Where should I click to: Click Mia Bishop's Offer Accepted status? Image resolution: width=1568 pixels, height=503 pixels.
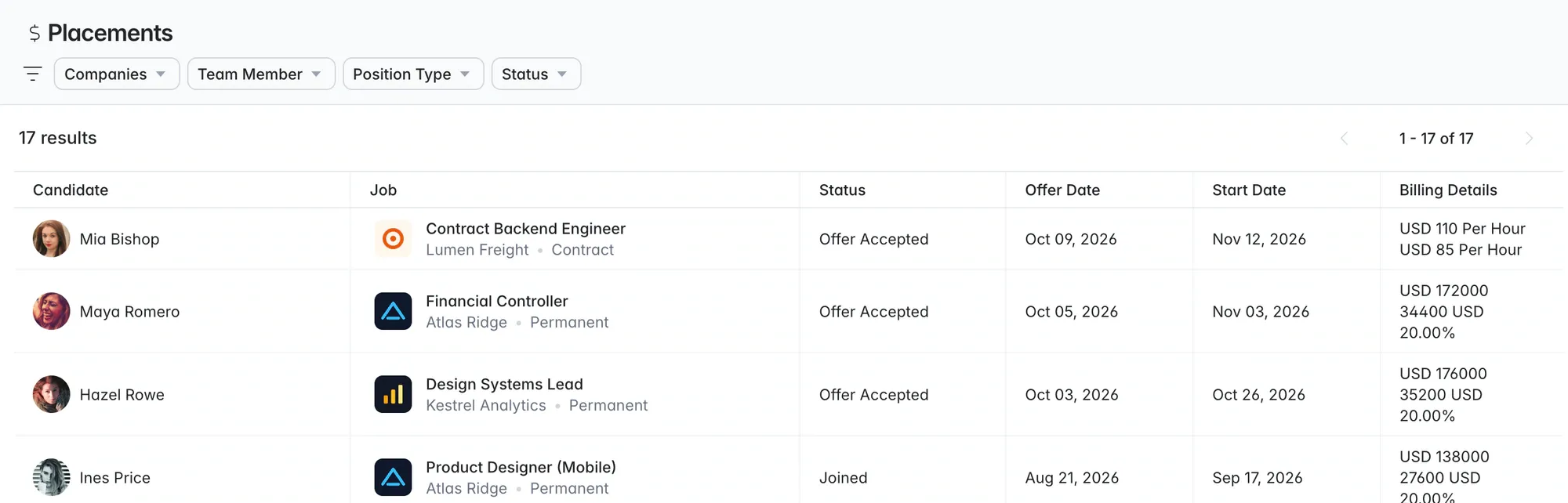(x=873, y=239)
